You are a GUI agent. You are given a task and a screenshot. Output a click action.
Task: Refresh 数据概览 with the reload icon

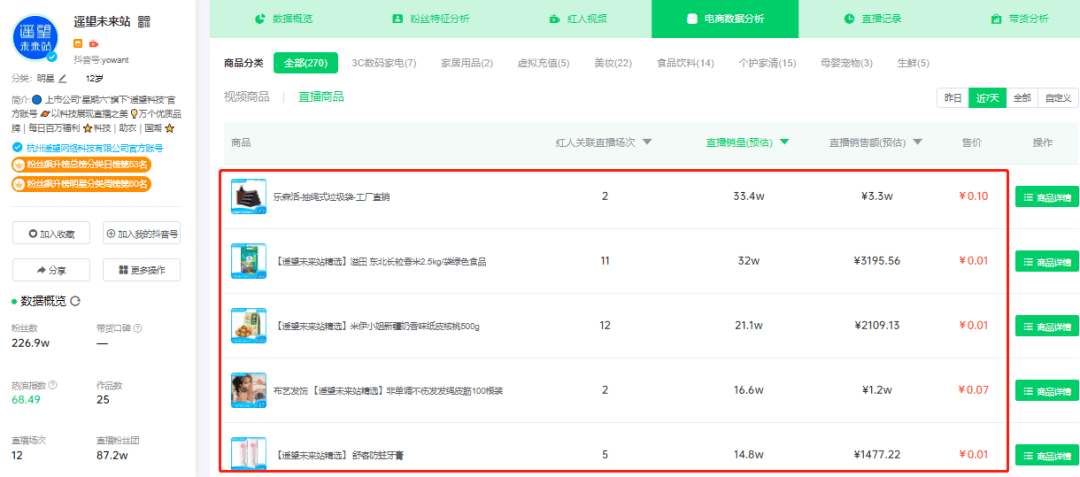[x=76, y=301]
